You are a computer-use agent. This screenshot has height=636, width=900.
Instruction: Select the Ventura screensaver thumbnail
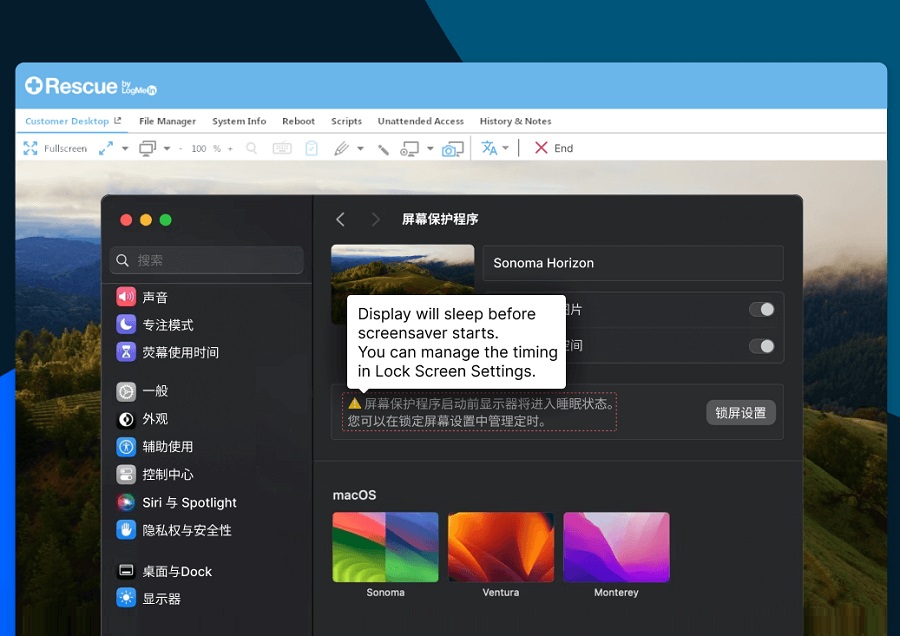tap(501, 547)
